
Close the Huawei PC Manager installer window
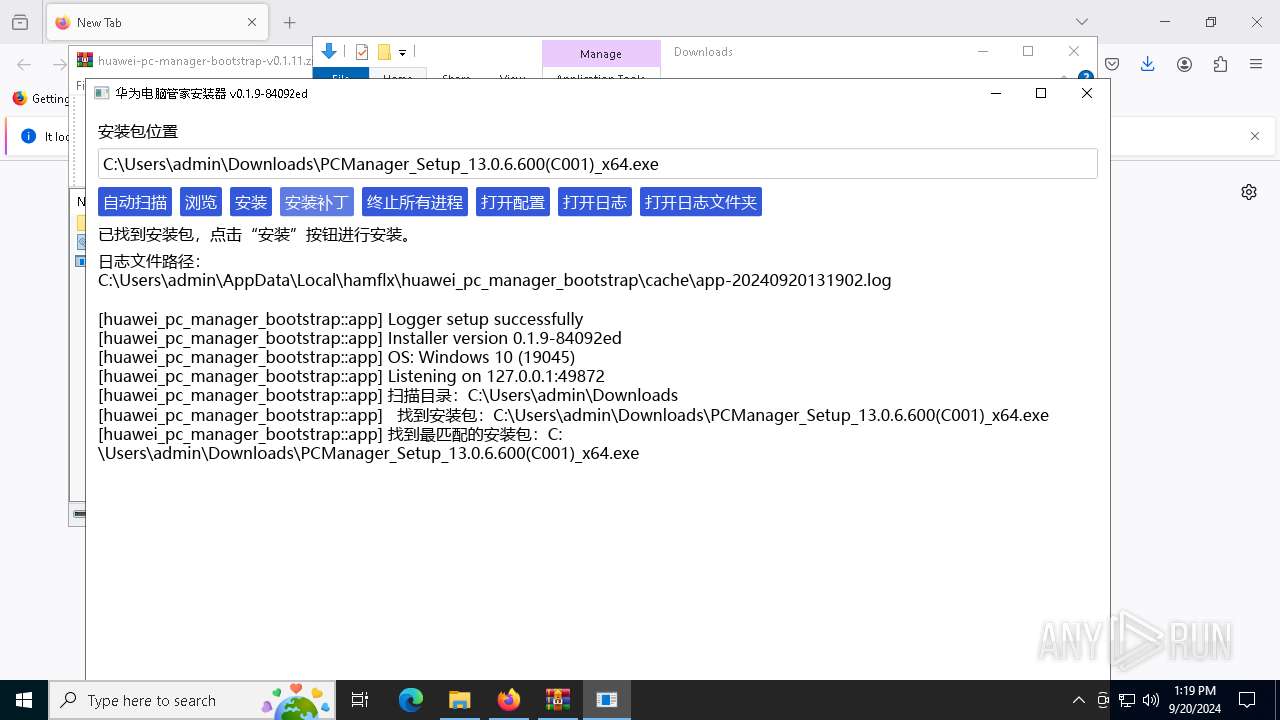pos(1087,93)
